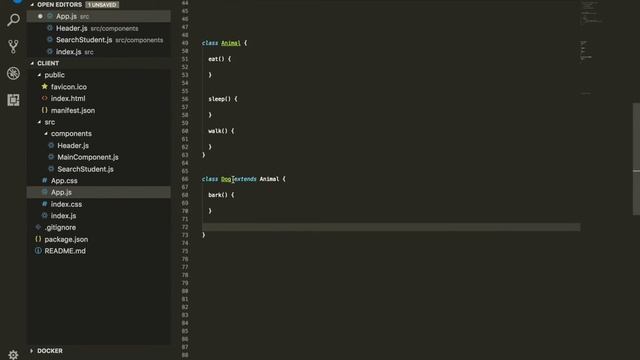Click the Dog class name on line 66
The image size is (640, 360).
pyautogui.click(x=226, y=179)
